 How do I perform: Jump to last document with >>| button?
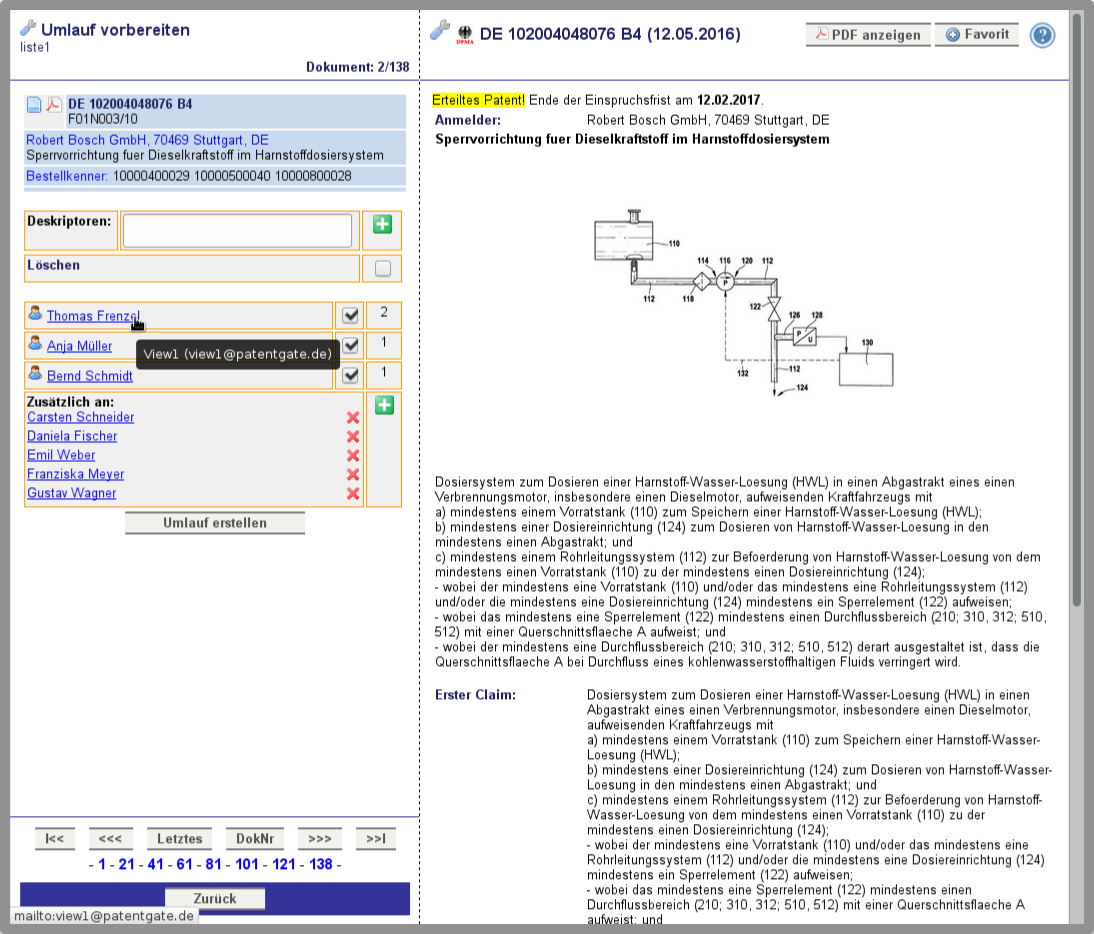click(375, 838)
